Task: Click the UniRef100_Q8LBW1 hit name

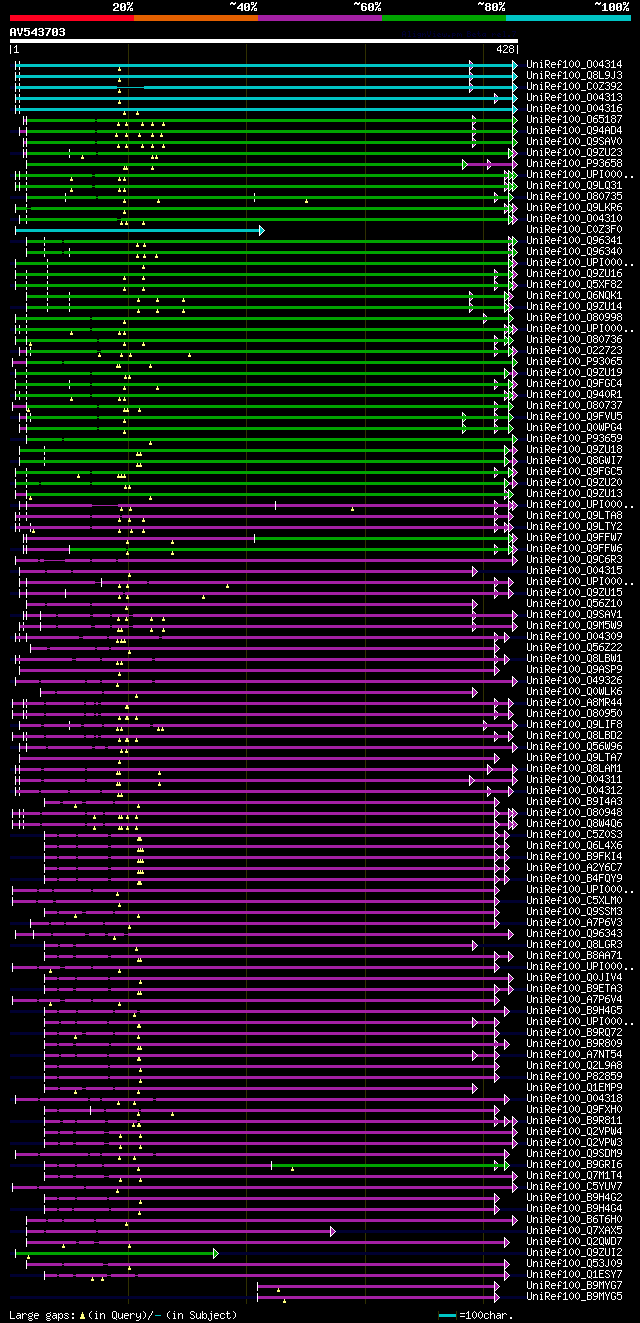Action: (x=575, y=659)
